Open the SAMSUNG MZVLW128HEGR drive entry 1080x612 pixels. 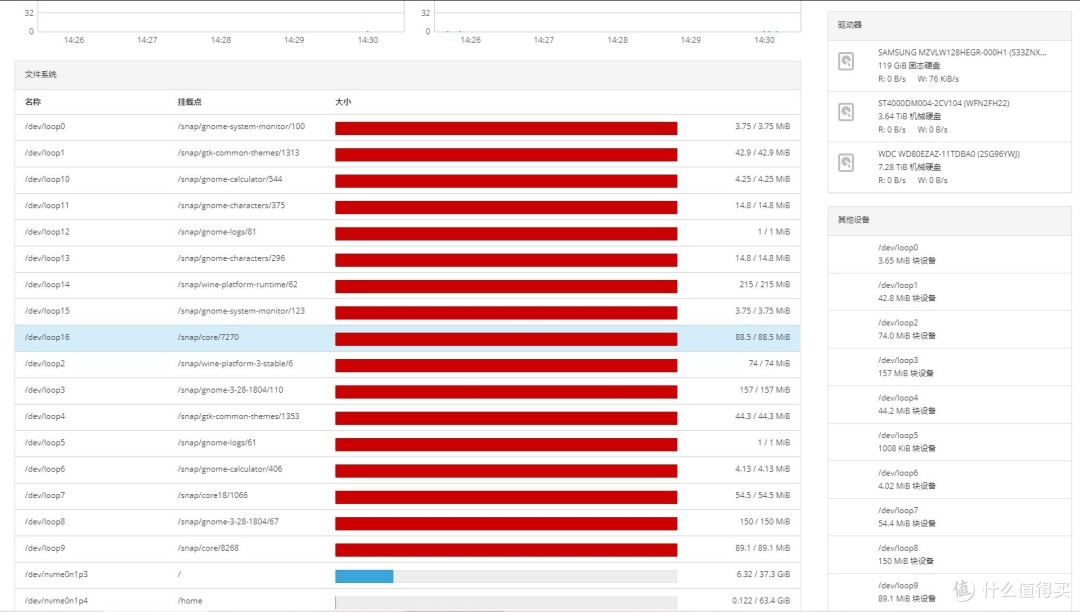tap(949, 65)
